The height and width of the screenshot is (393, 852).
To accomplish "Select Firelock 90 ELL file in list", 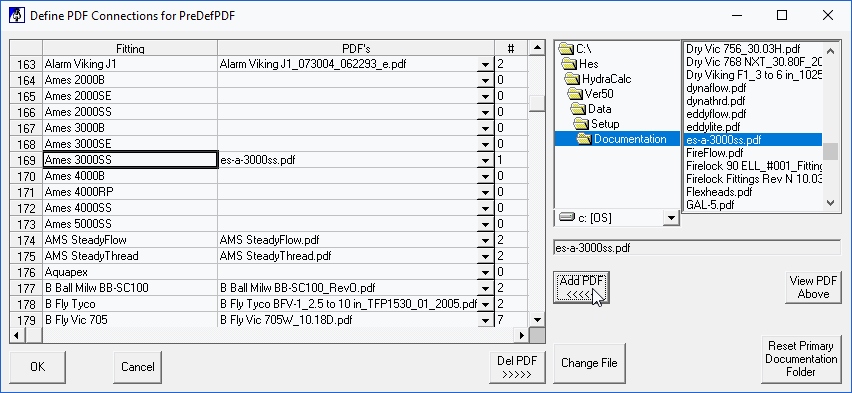I will tap(754, 166).
